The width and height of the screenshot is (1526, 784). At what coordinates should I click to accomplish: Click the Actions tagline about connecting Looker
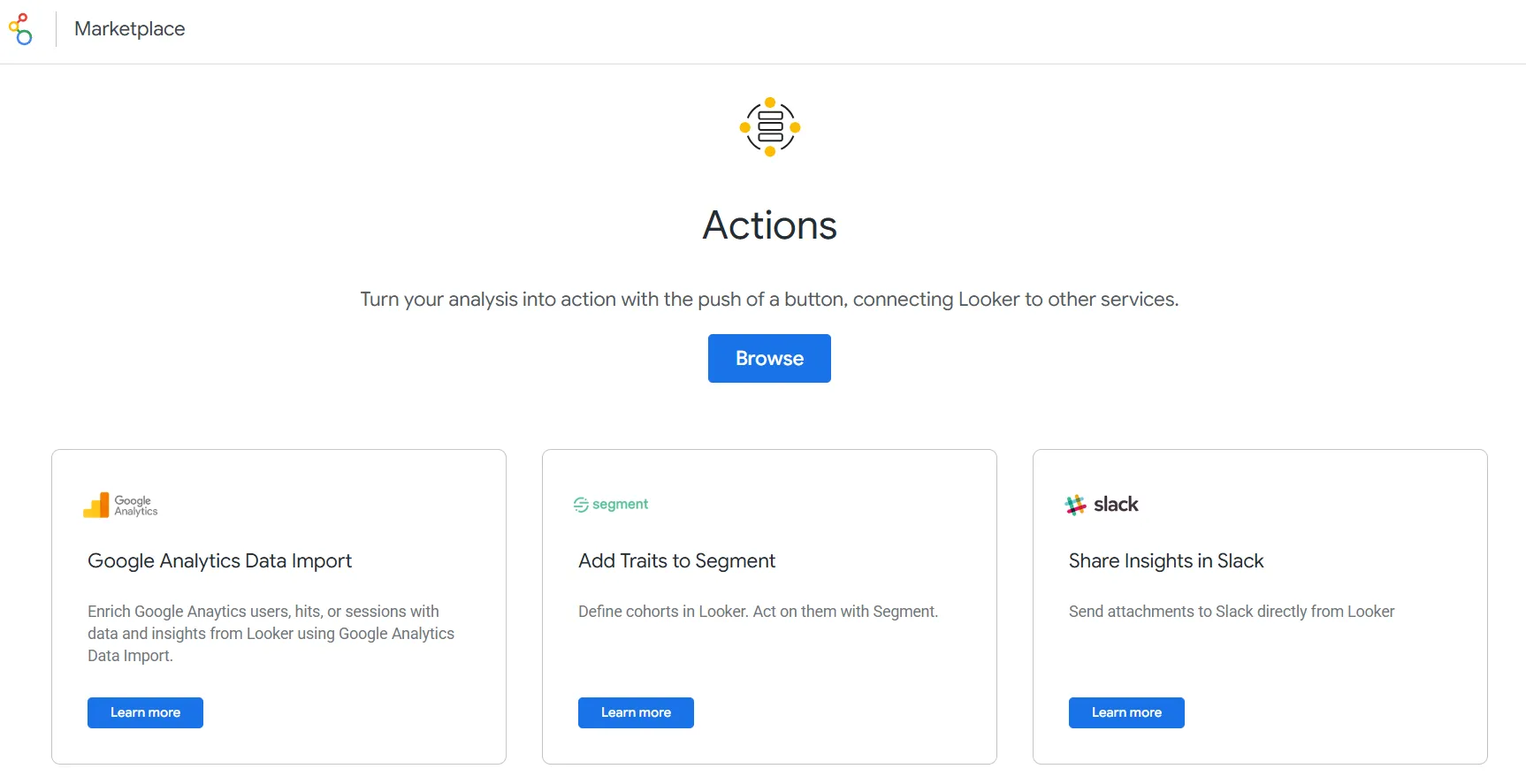(x=769, y=299)
